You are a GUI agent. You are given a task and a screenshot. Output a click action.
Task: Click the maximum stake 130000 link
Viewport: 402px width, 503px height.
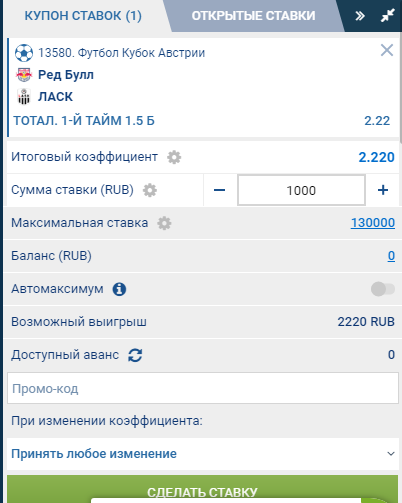373,223
